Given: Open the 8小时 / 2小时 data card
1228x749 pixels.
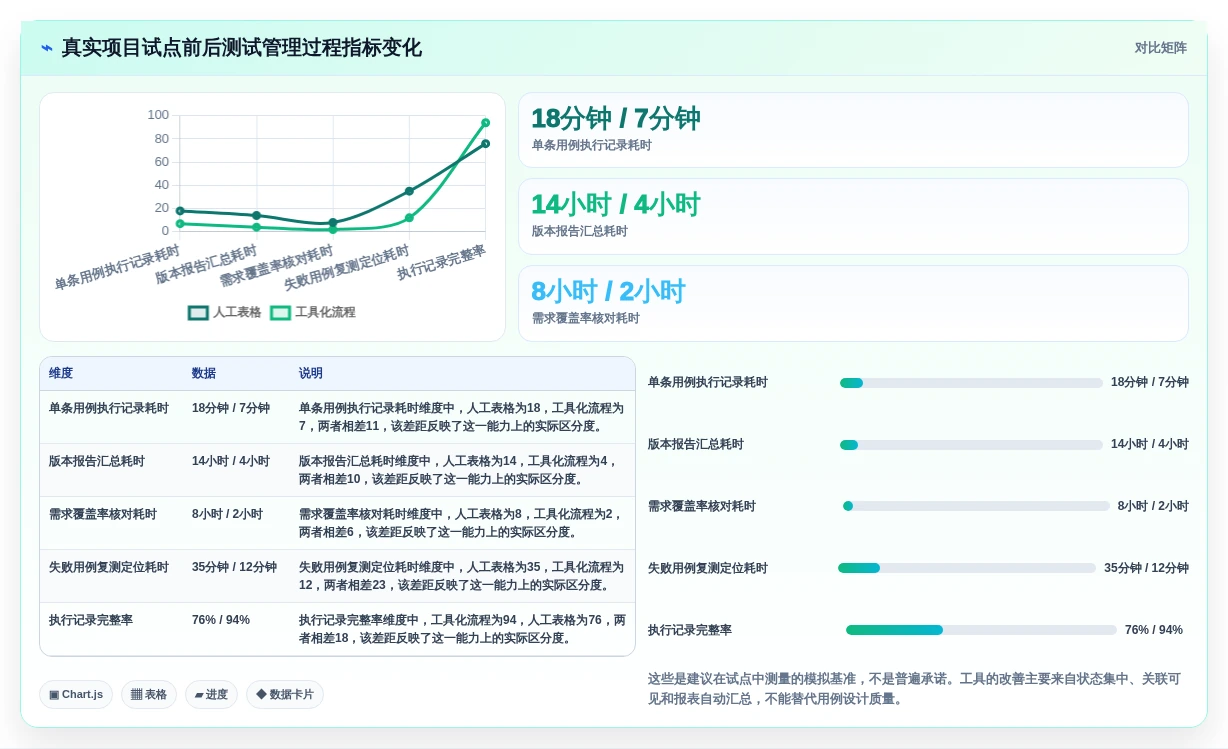Looking at the screenshot, I should [x=853, y=303].
